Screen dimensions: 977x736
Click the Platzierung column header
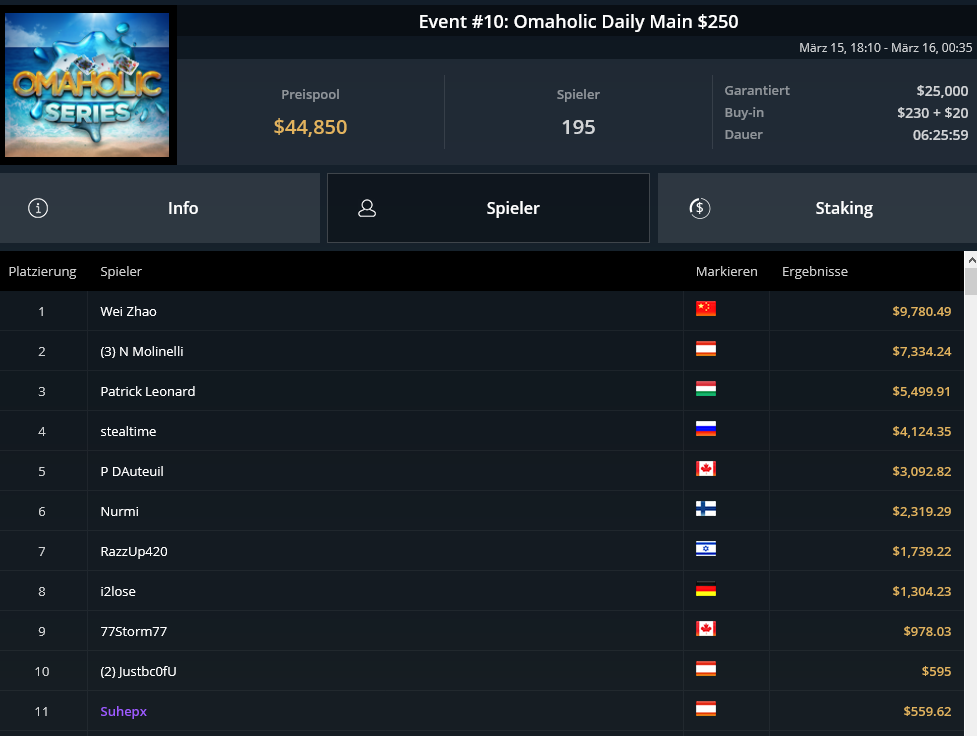coord(42,271)
